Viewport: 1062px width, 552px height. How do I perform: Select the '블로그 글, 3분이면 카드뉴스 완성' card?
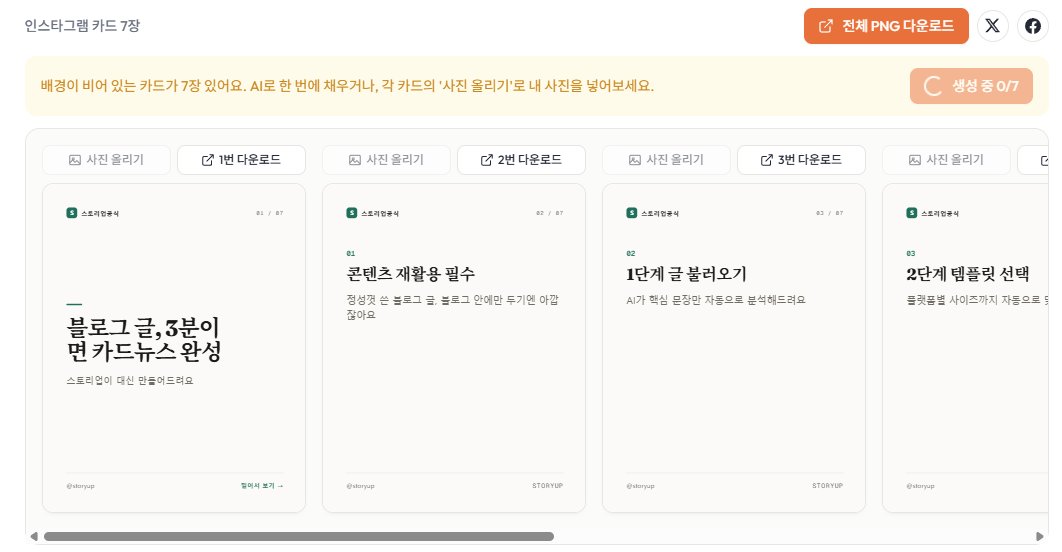[174, 348]
